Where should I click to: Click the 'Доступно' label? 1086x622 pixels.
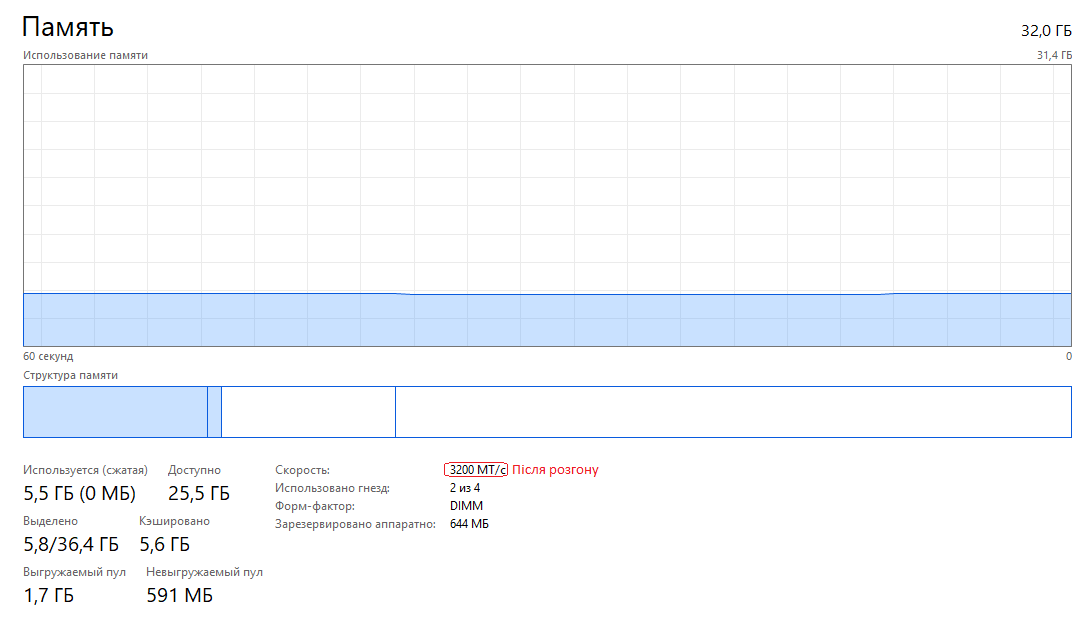coord(194,470)
